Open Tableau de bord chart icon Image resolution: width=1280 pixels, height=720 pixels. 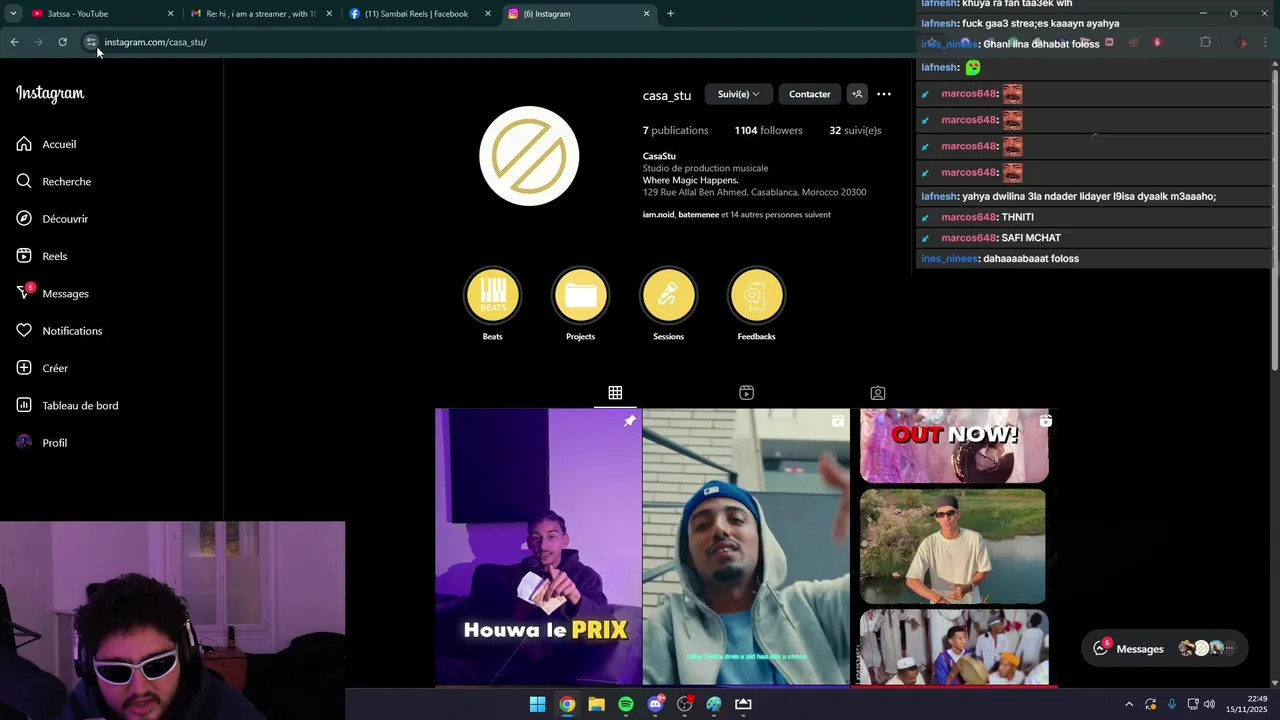pos(24,405)
